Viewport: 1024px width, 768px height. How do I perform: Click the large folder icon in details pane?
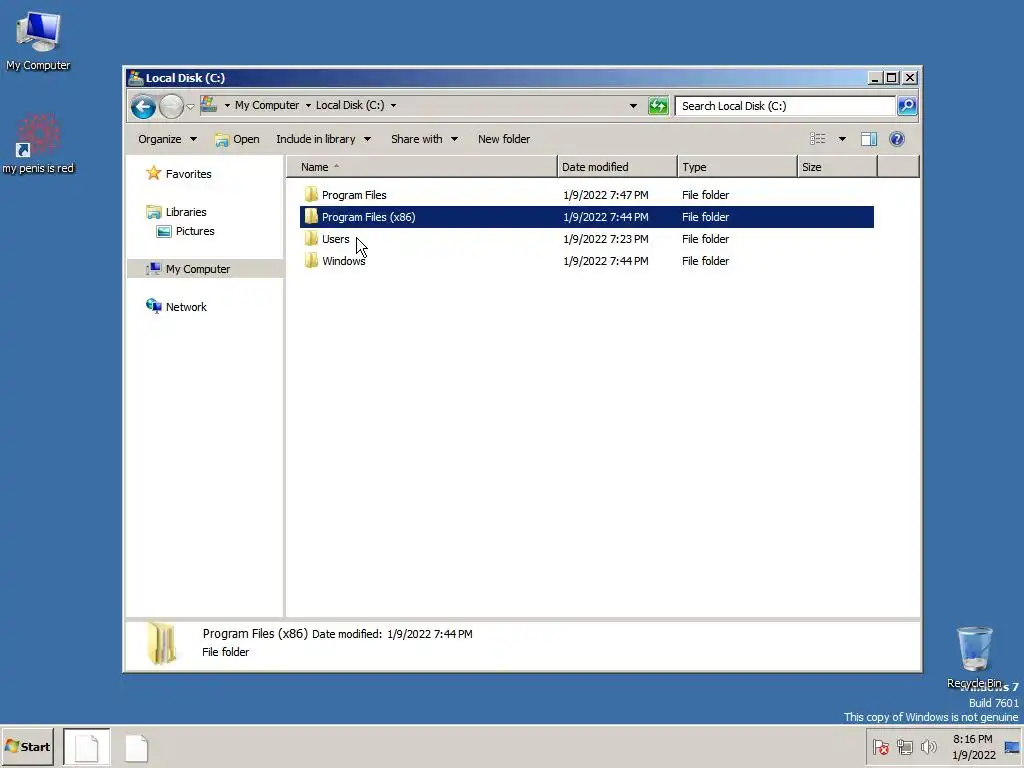[x=161, y=643]
